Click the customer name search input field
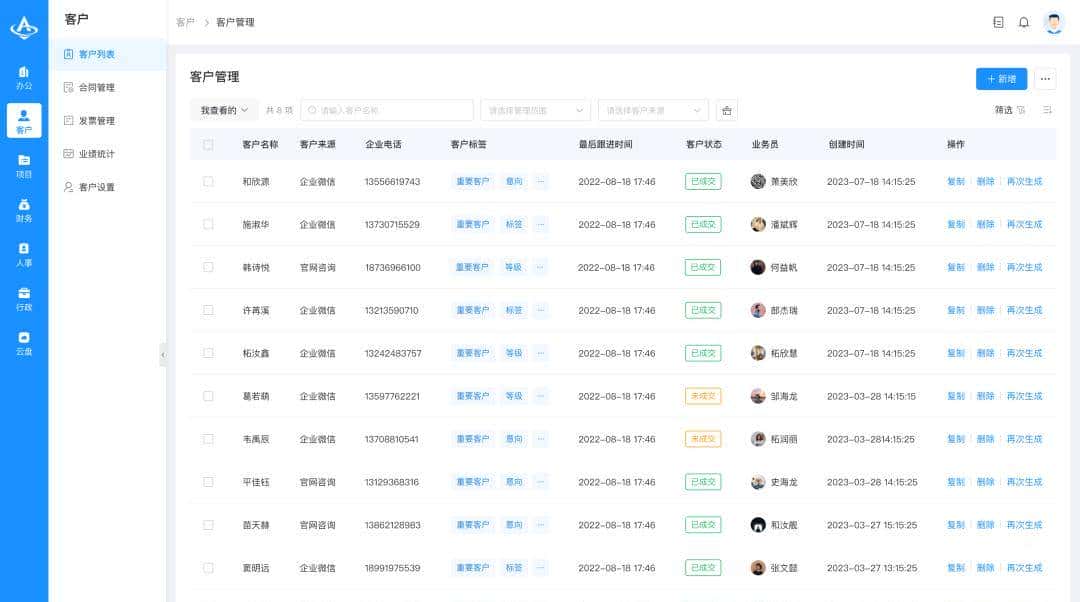The height and width of the screenshot is (602, 1080). click(390, 110)
